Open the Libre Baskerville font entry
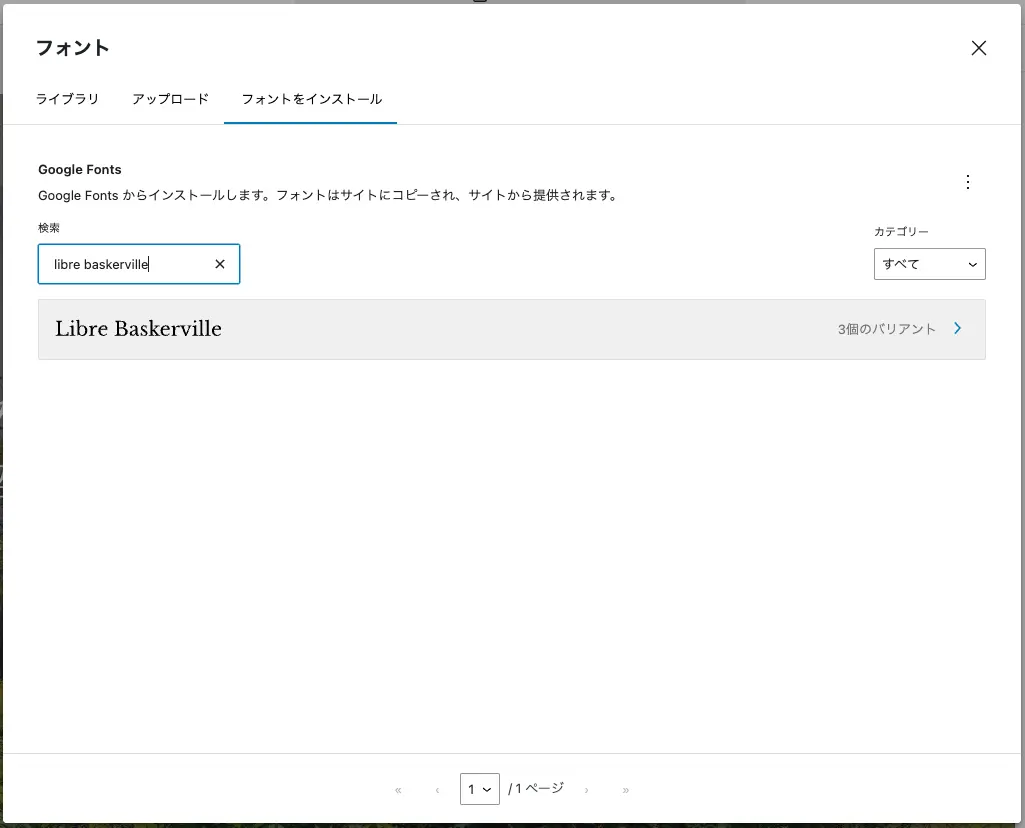The width and height of the screenshot is (1025, 828). tap(138, 329)
